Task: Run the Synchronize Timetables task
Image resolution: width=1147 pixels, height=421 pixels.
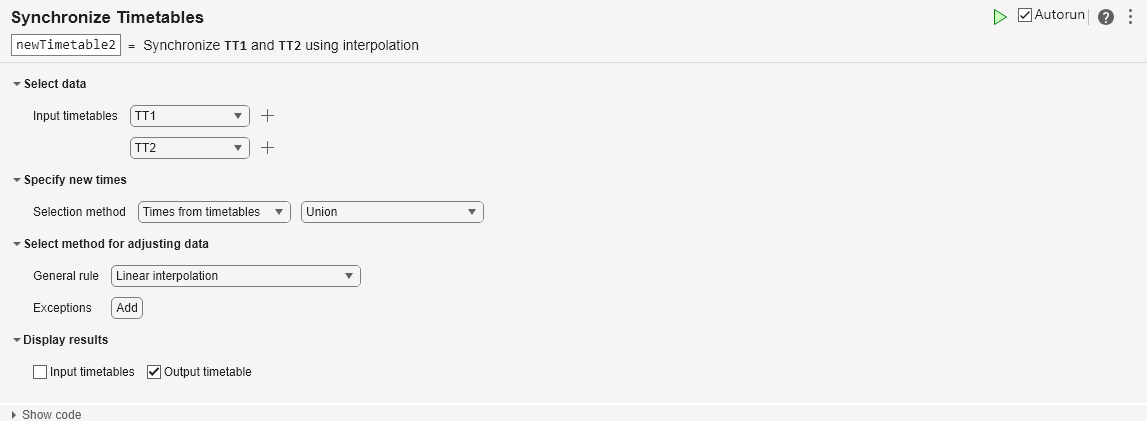Action: [1000, 17]
